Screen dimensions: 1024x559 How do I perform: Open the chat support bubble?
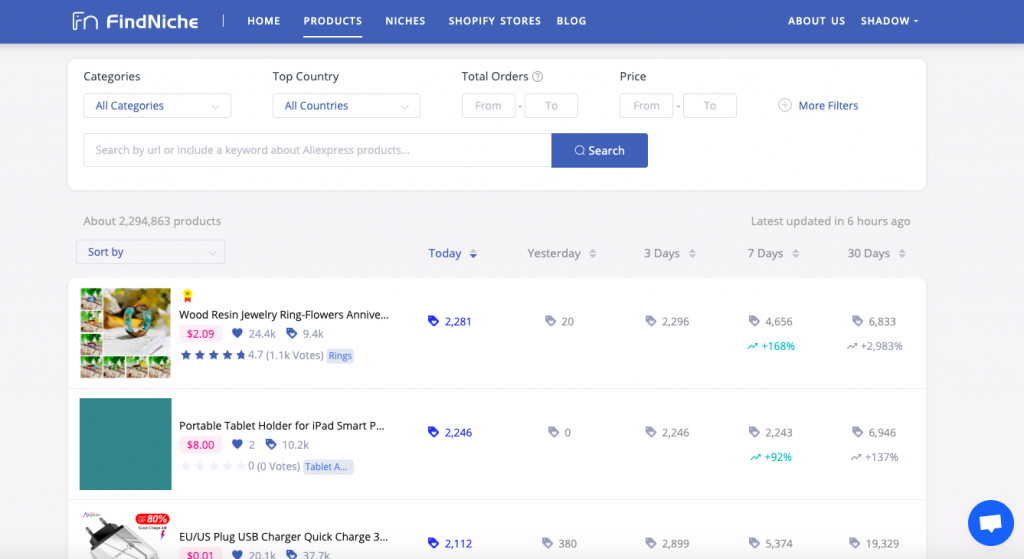pyautogui.click(x=991, y=523)
